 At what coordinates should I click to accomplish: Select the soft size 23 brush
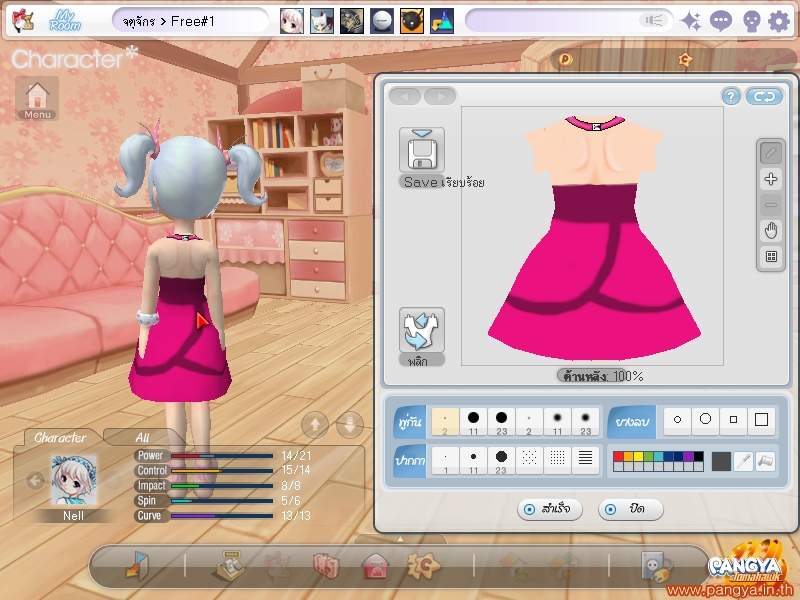coord(585,422)
